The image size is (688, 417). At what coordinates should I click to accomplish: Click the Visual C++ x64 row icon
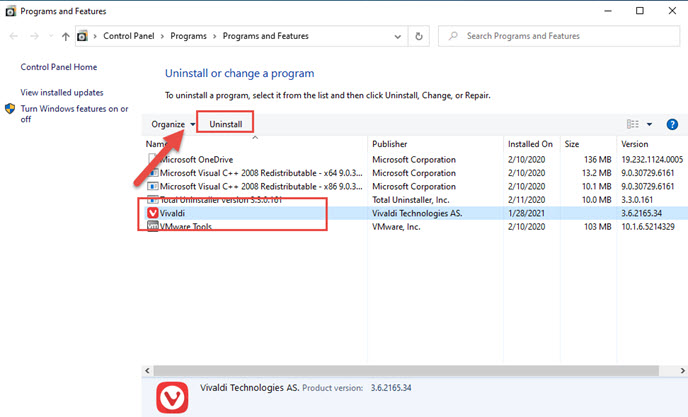(153, 173)
